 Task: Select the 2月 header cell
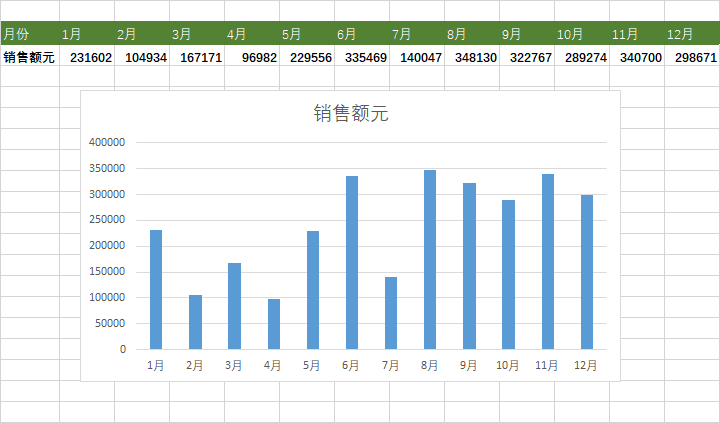tap(142, 34)
